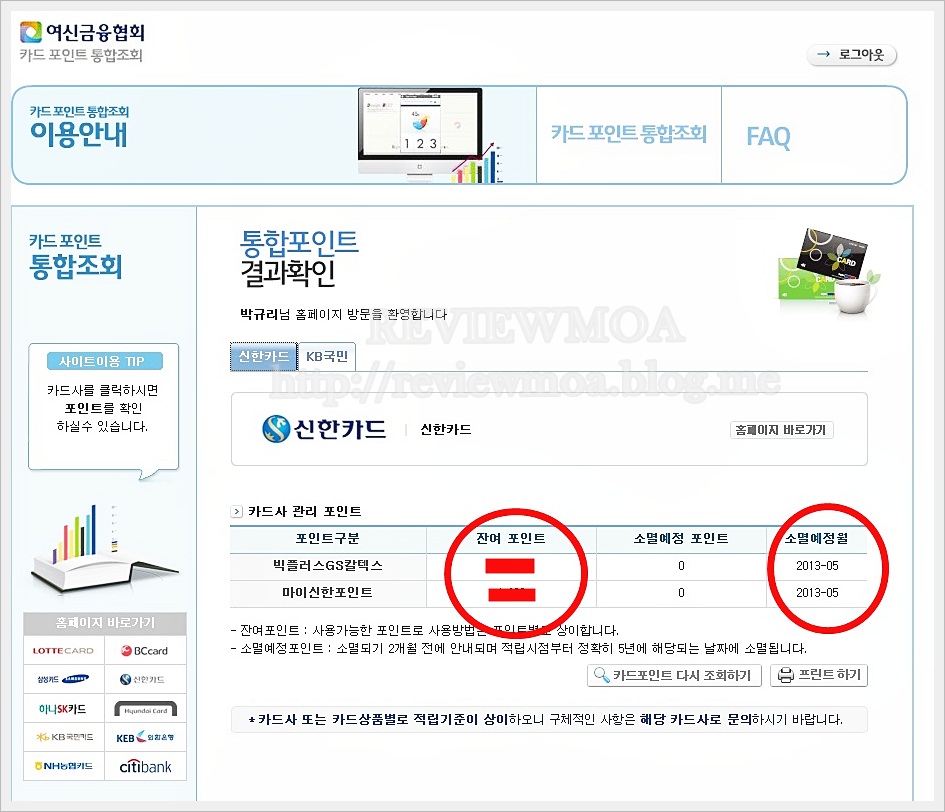Click 홈페이지 바로가기 for 신한카드

tap(780, 430)
